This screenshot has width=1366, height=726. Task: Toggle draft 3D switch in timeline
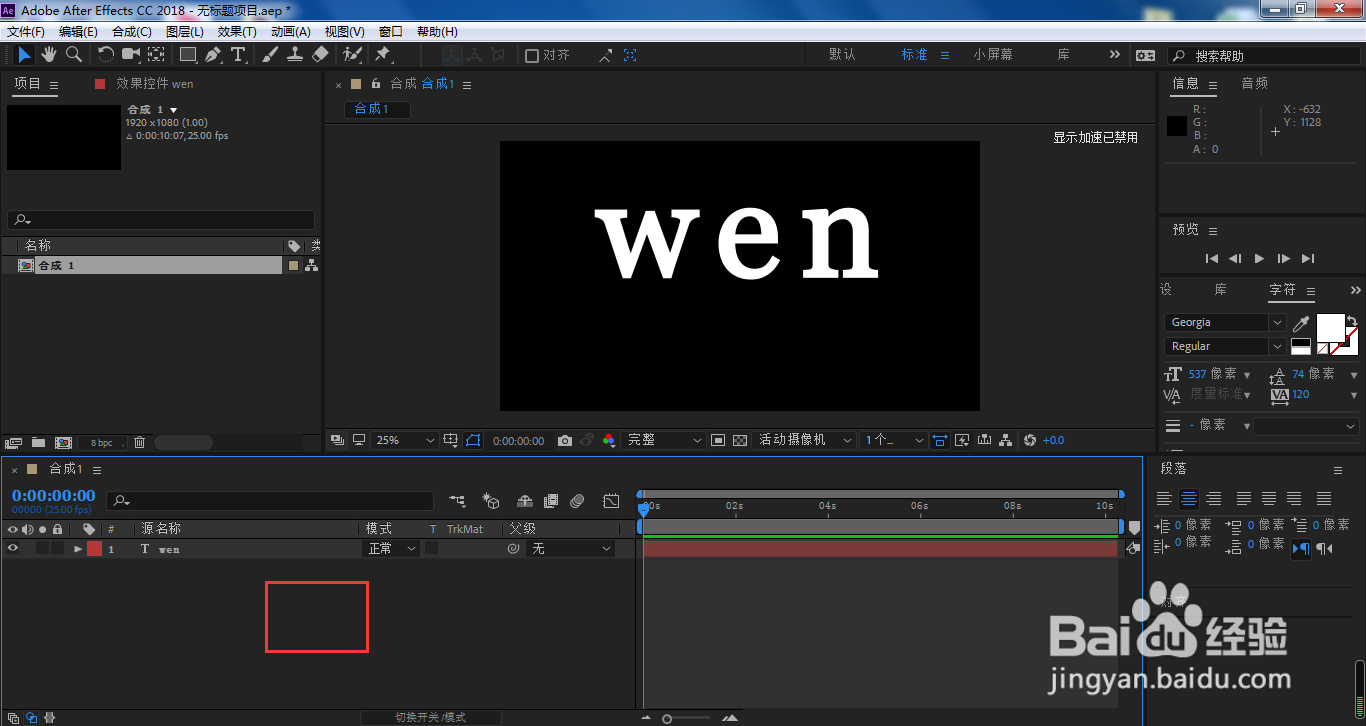pos(491,501)
